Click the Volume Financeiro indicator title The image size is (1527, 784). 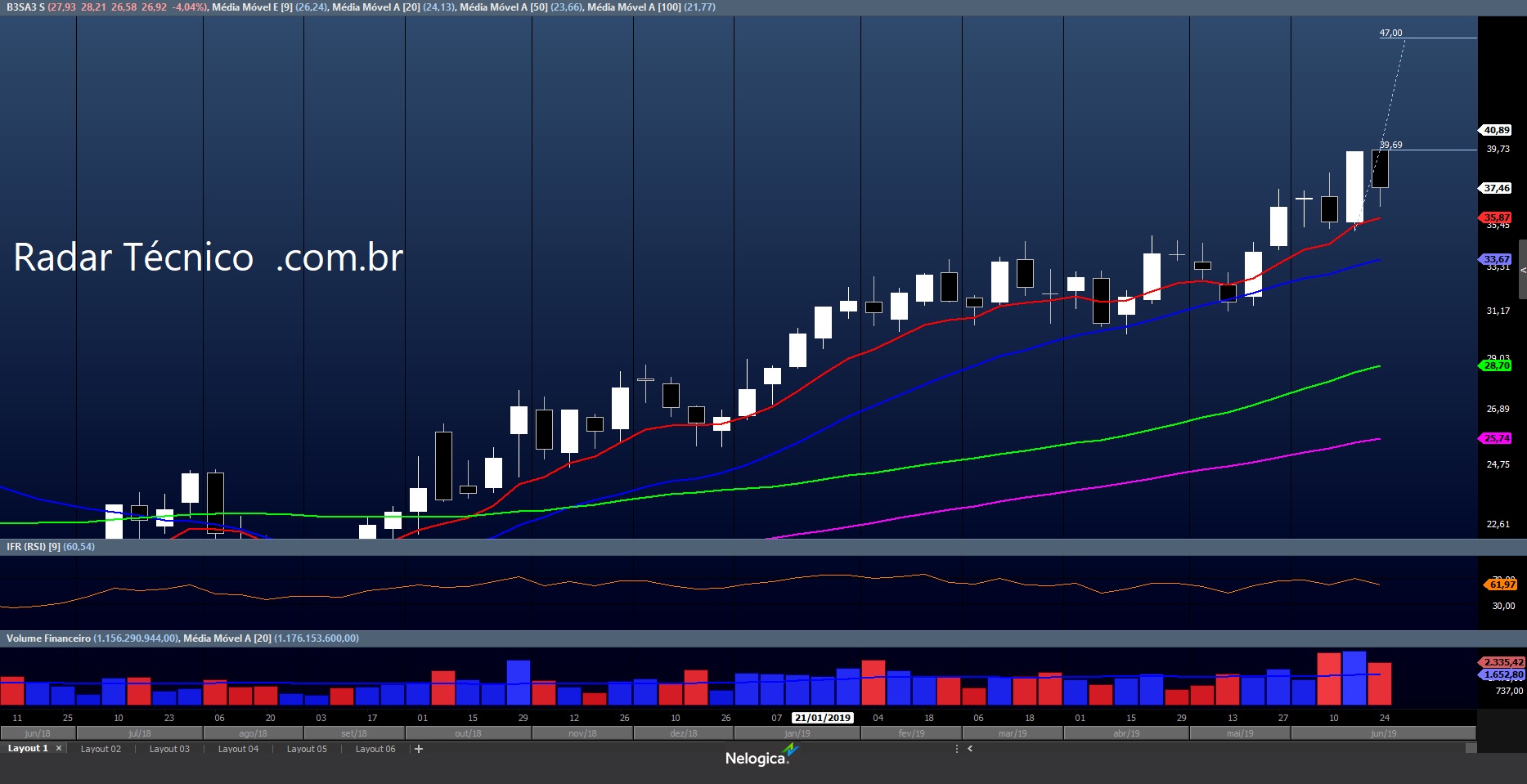click(48, 638)
